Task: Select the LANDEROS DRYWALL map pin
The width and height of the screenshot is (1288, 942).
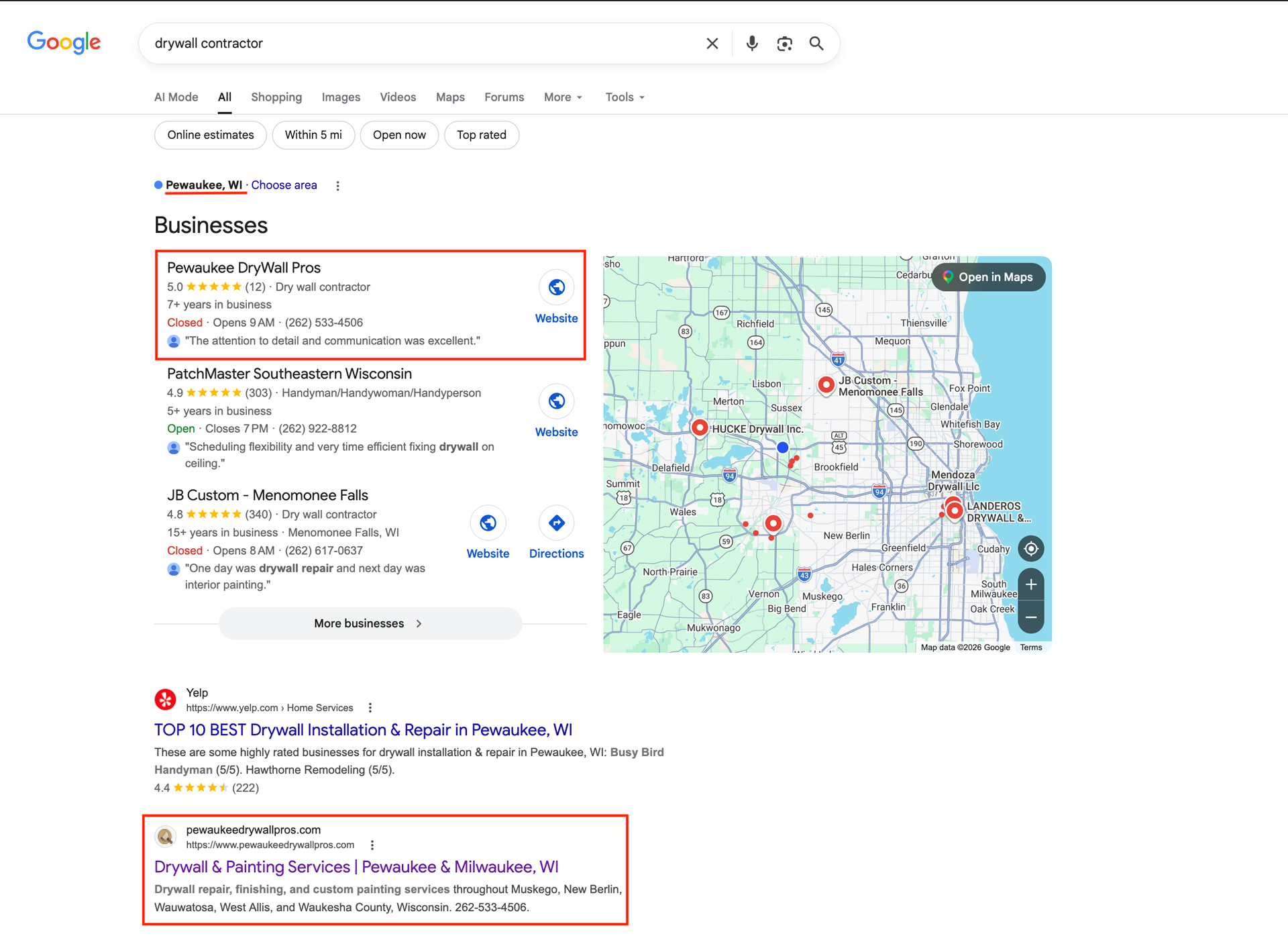Action: pyautogui.click(x=955, y=511)
